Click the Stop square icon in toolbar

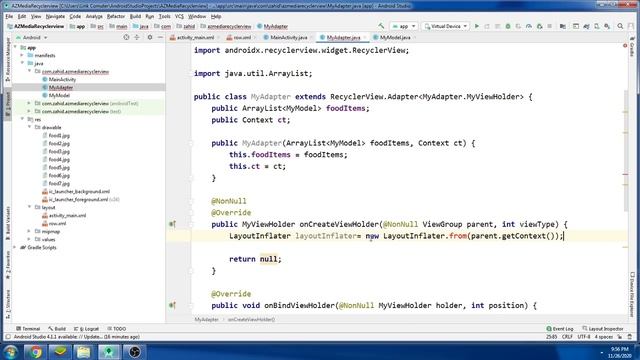tap(549, 26)
